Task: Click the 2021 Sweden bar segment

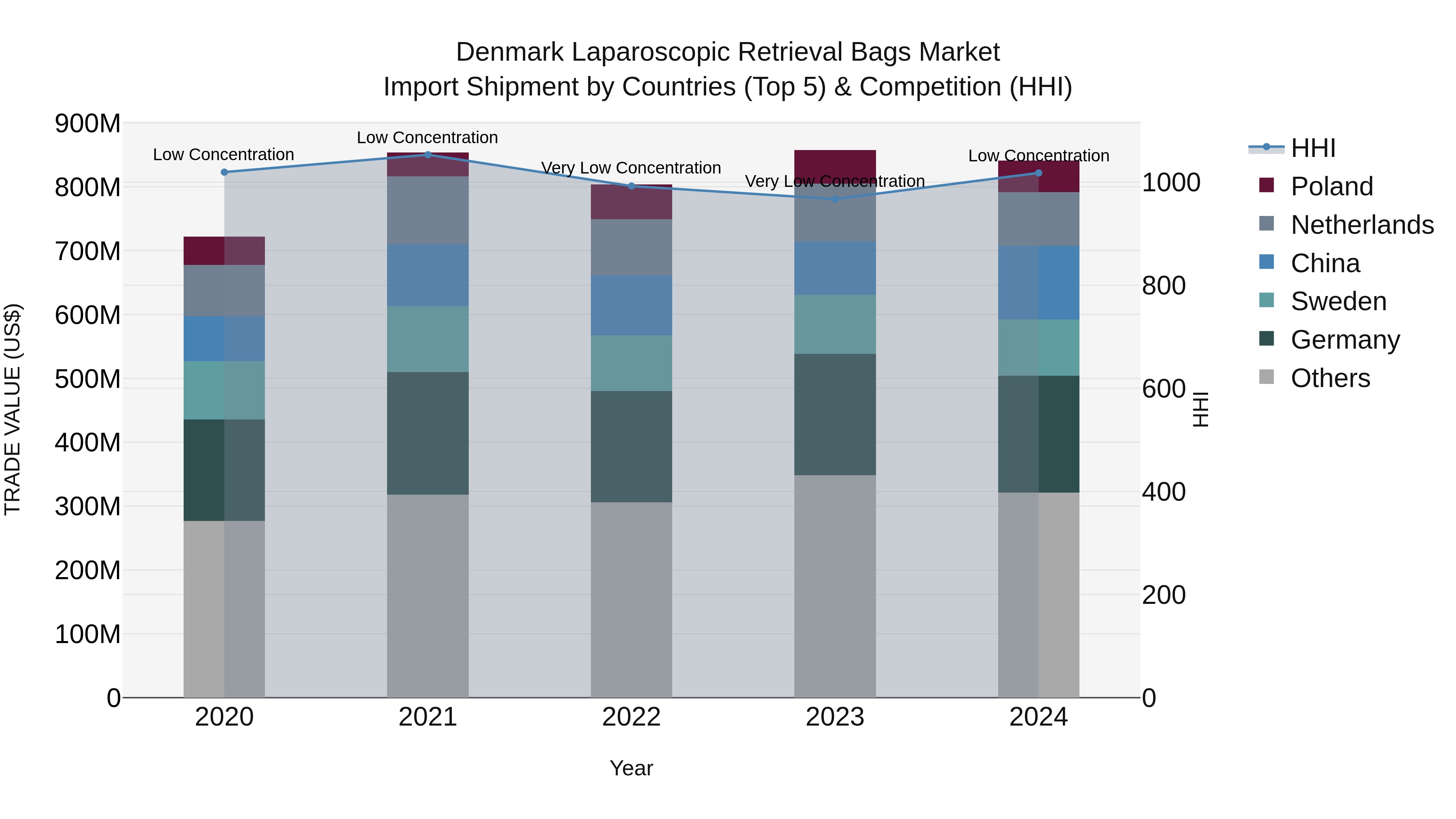Action: (428, 339)
